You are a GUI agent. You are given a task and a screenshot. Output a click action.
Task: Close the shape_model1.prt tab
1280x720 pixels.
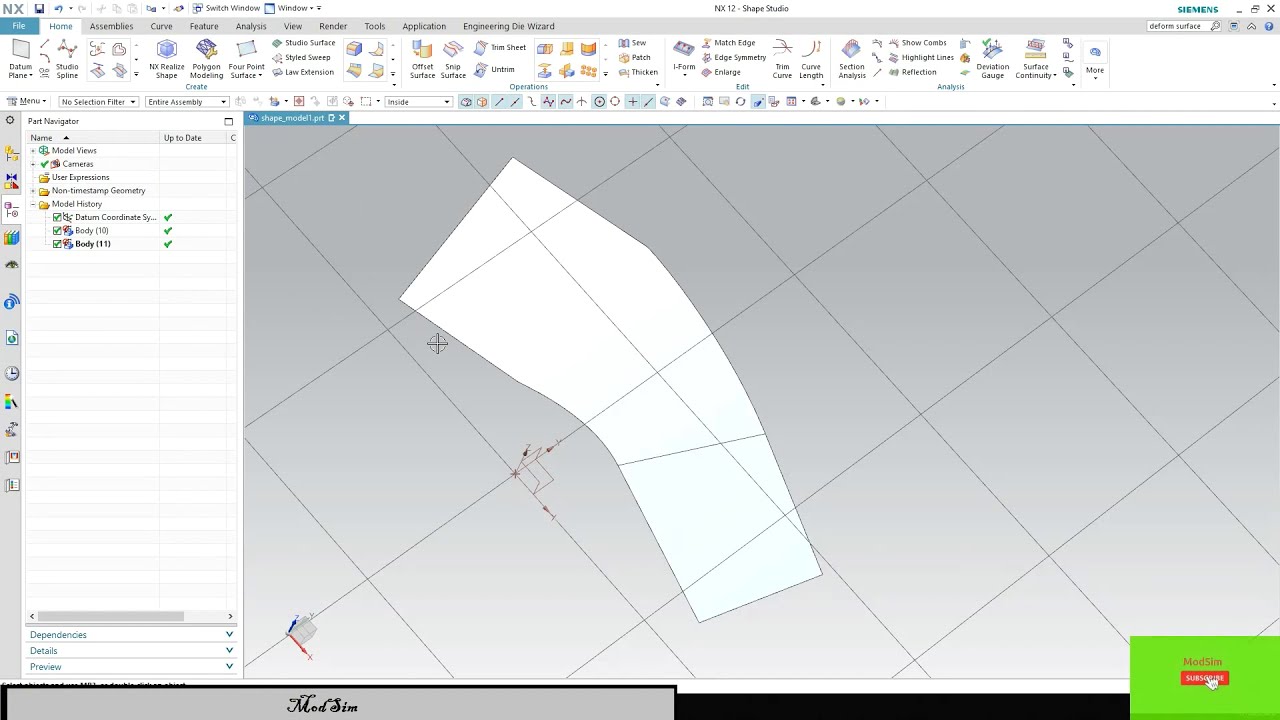pyautogui.click(x=342, y=118)
